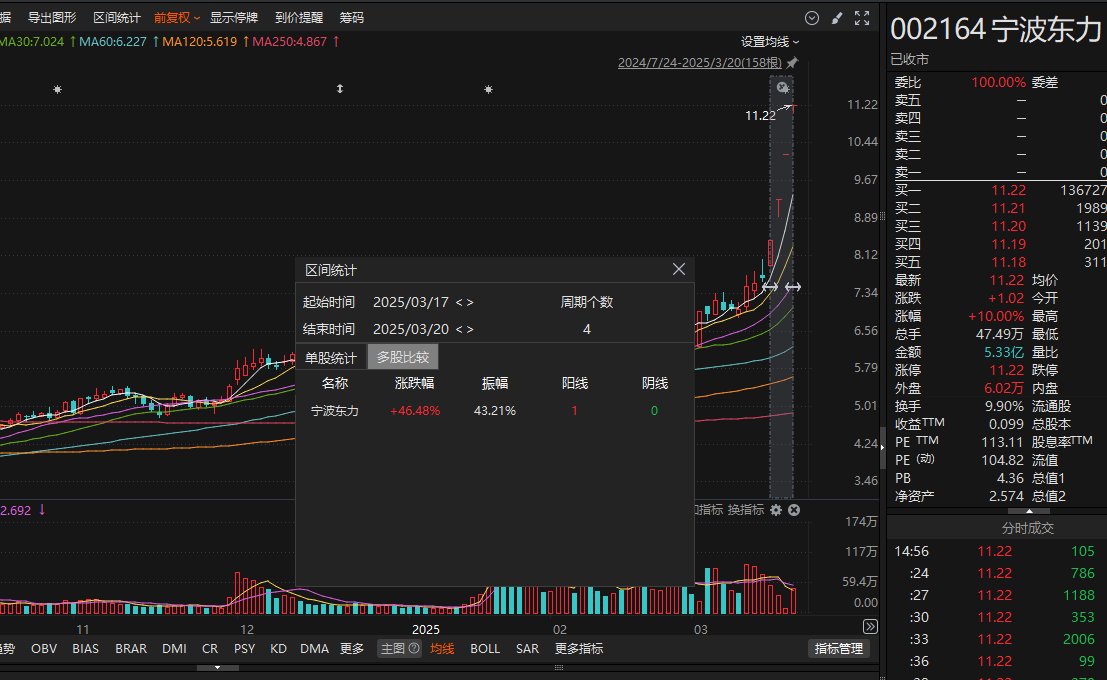Switch to the 多股比较 tab
The width and height of the screenshot is (1107, 680).
click(x=402, y=357)
